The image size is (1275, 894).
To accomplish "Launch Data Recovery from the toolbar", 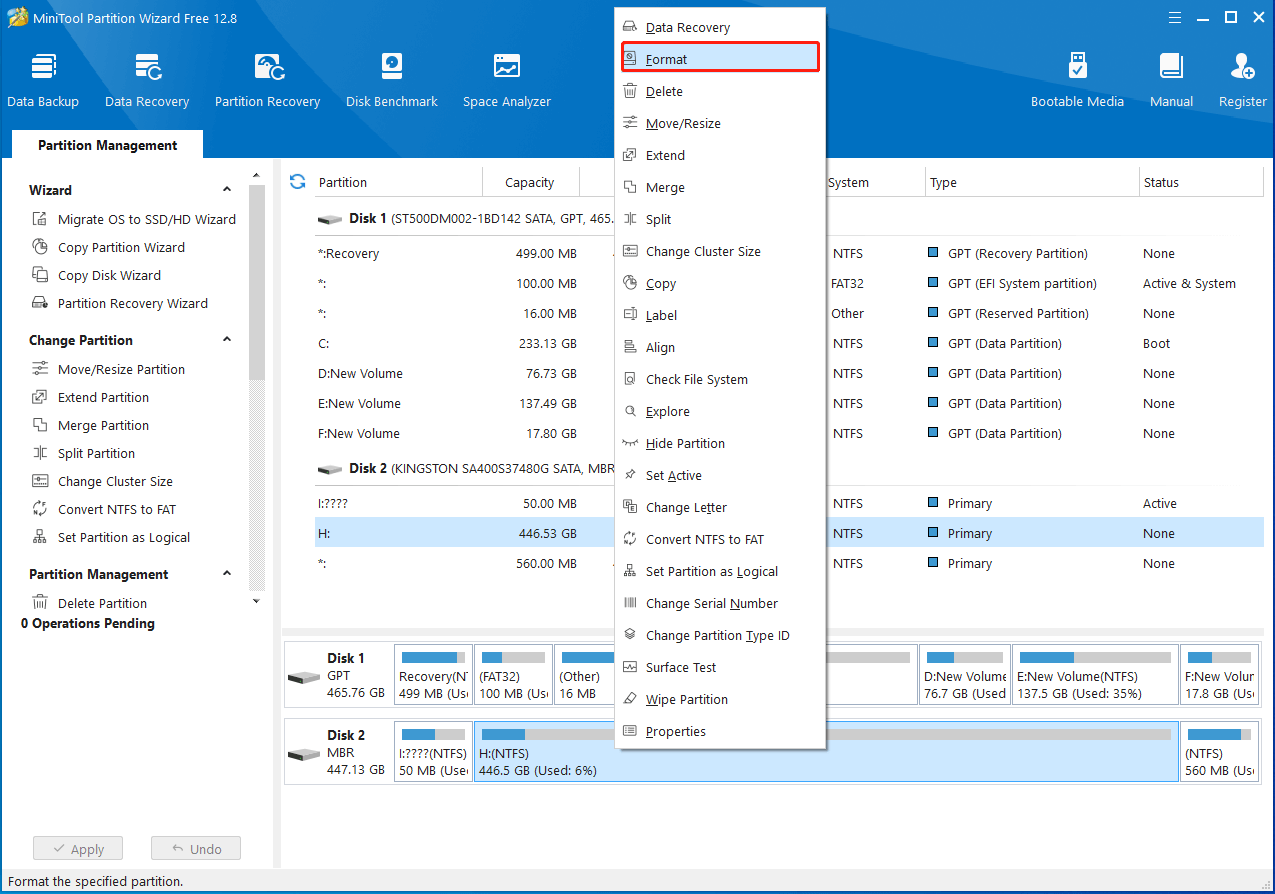I will [147, 81].
